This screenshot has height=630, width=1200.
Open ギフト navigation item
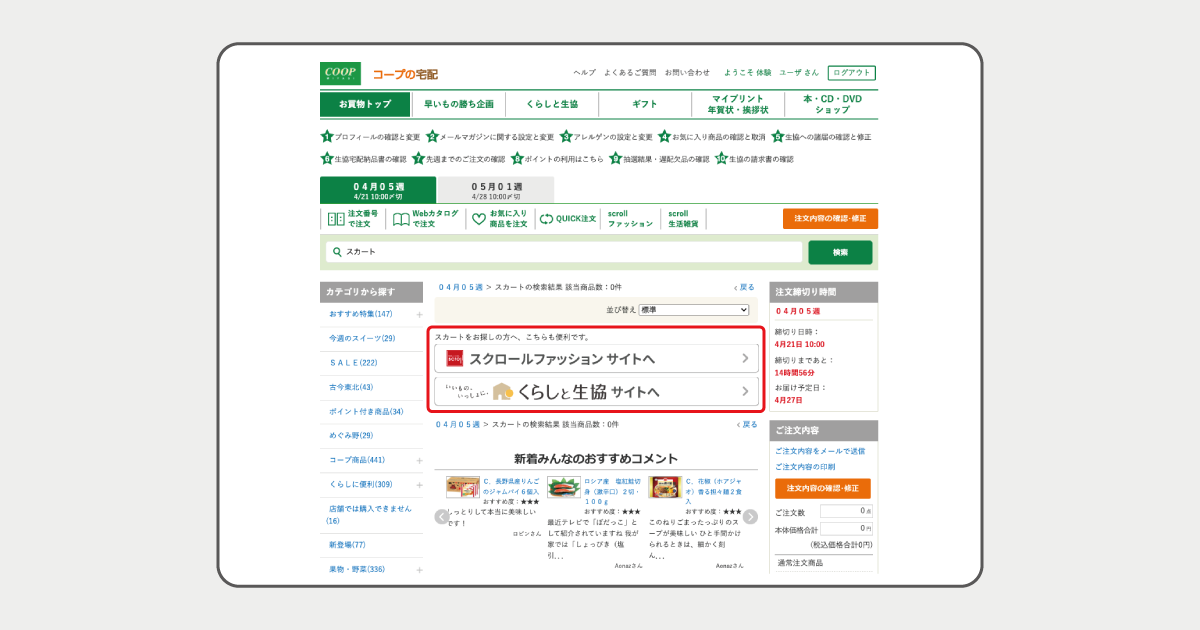pyautogui.click(x=645, y=104)
